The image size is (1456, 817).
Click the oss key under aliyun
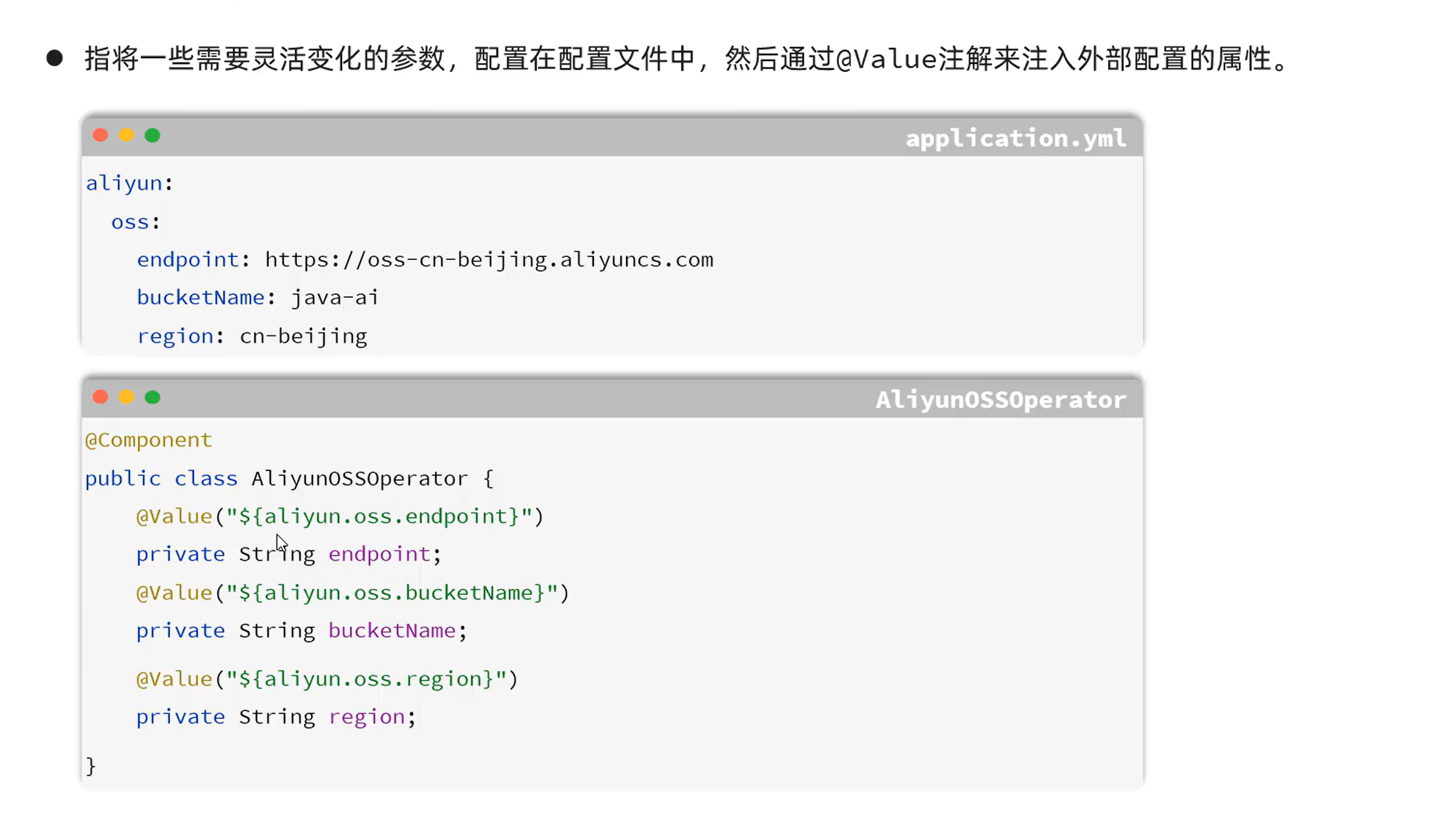(x=130, y=222)
